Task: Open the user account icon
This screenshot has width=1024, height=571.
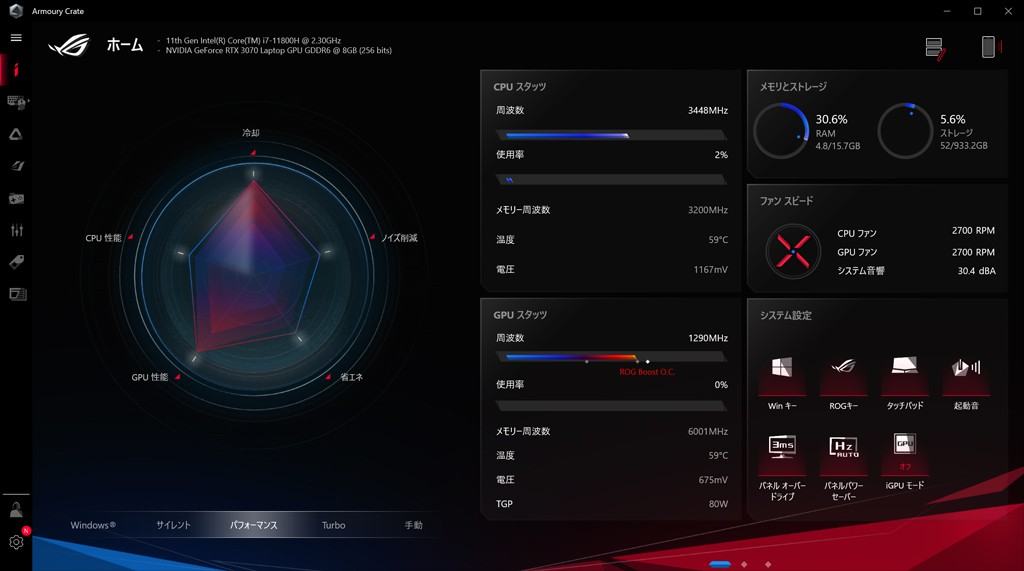Action: [16, 510]
